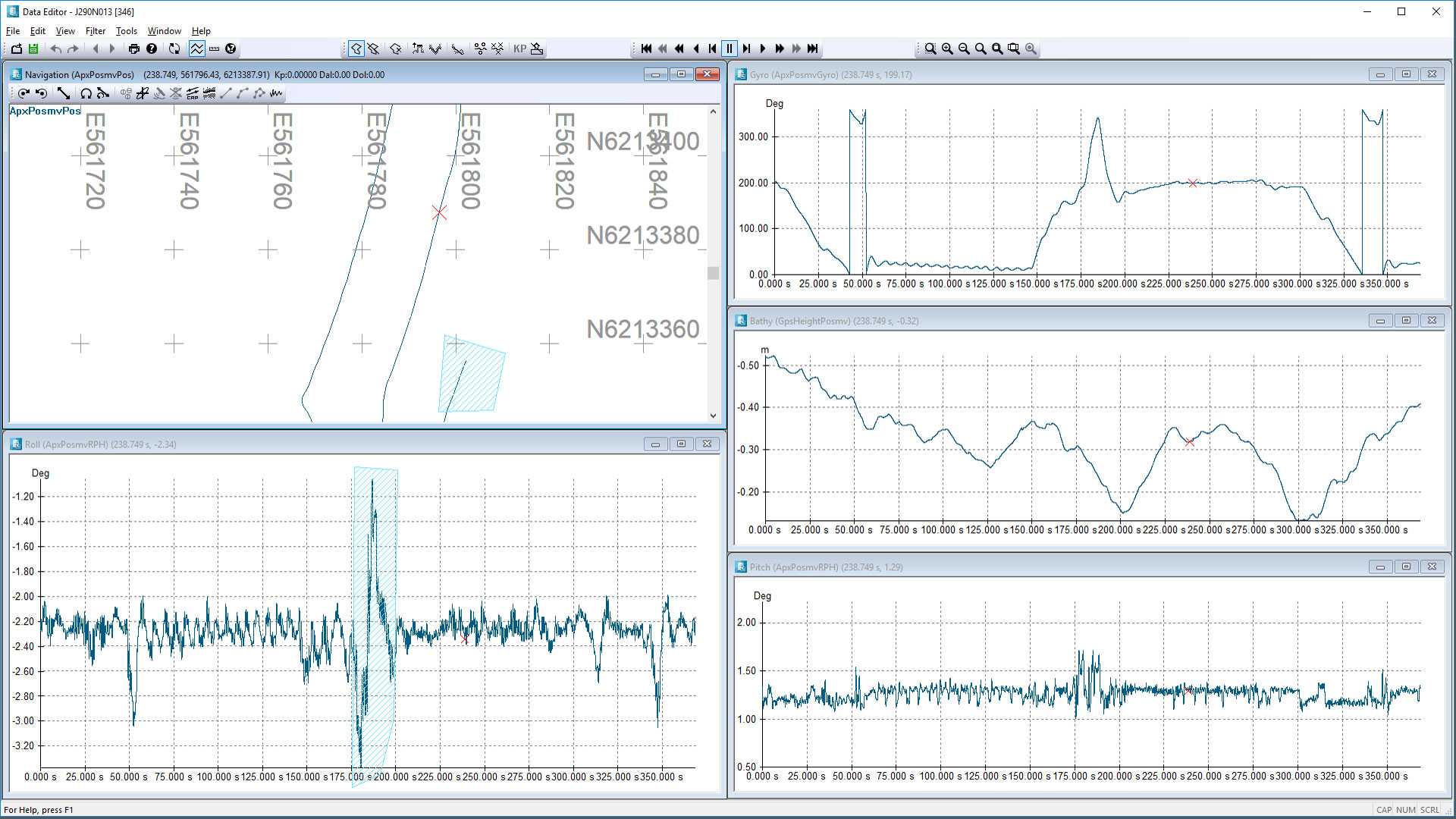Click the green Save icon in toolbar
The image size is (1456, 819).
(x=33, y=49)
